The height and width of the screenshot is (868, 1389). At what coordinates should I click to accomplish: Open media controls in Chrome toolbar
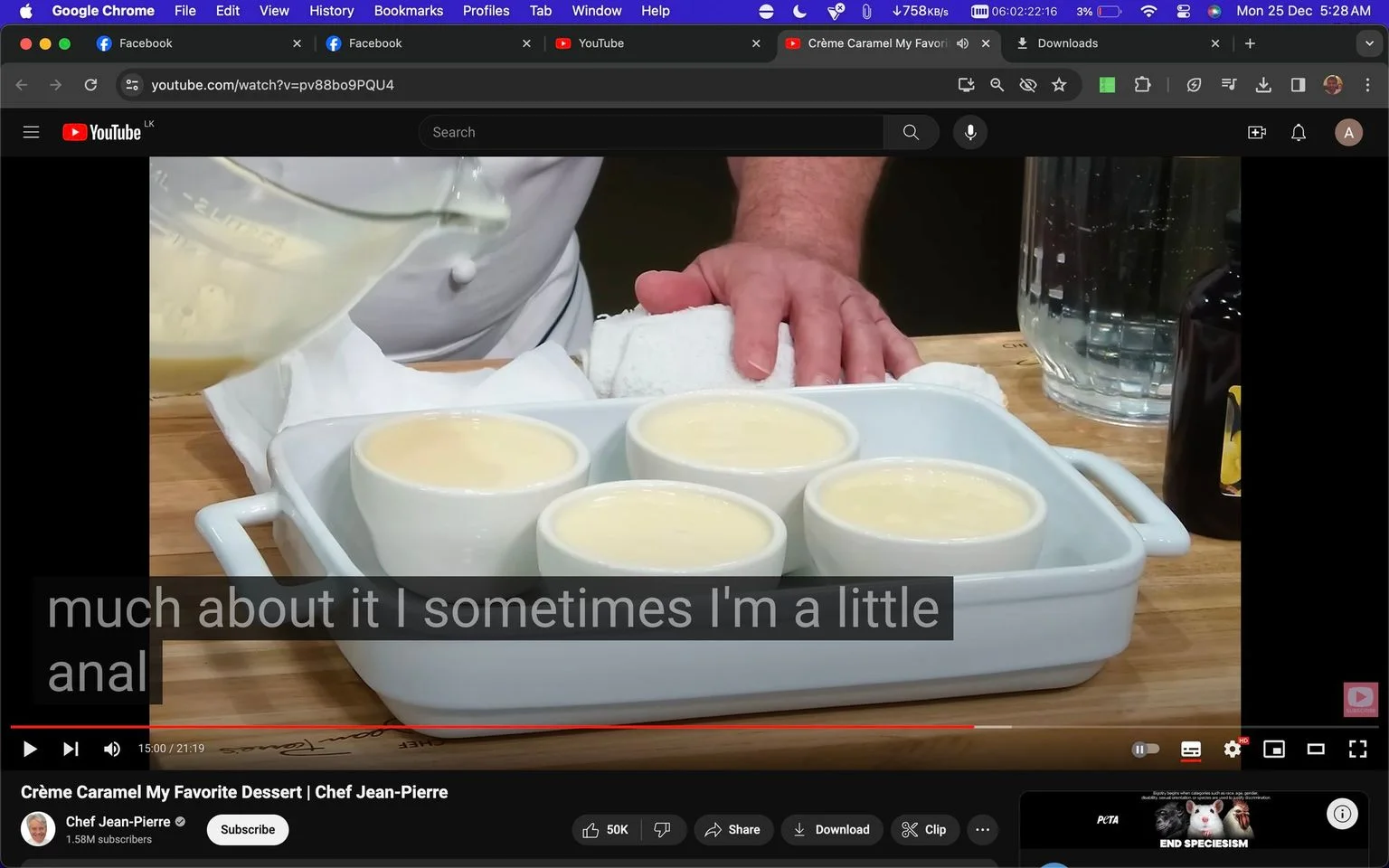click(1228, 85)
